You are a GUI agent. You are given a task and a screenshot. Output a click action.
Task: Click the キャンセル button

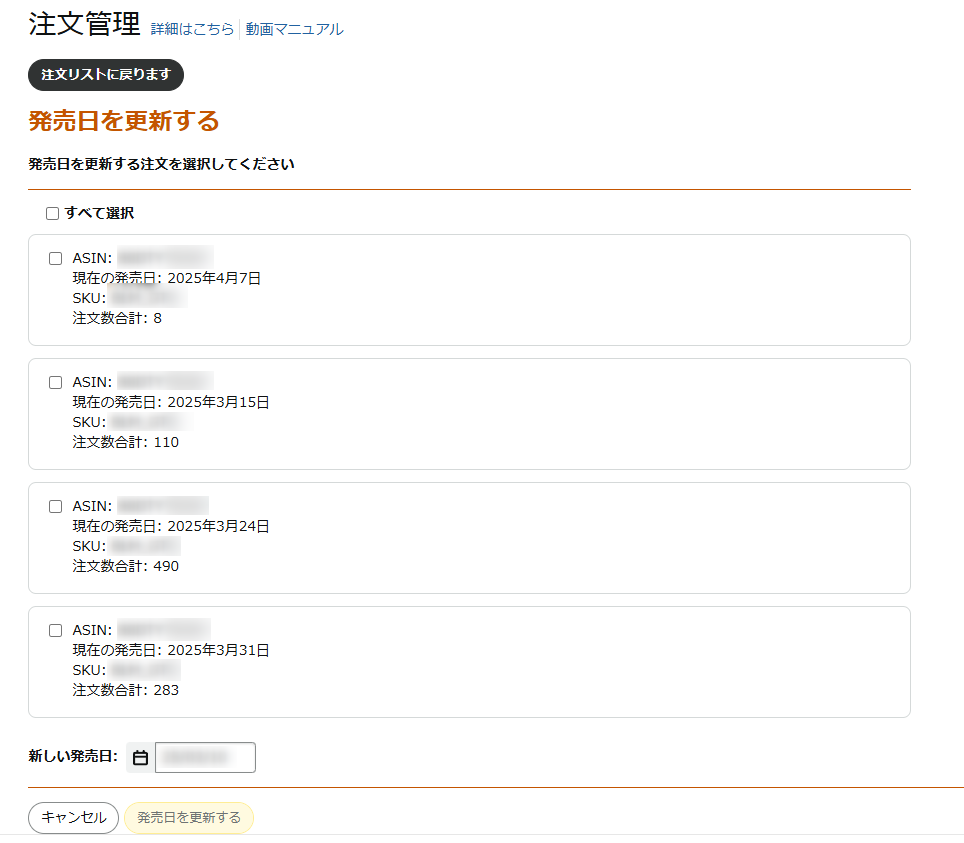[x=73, y=818]
